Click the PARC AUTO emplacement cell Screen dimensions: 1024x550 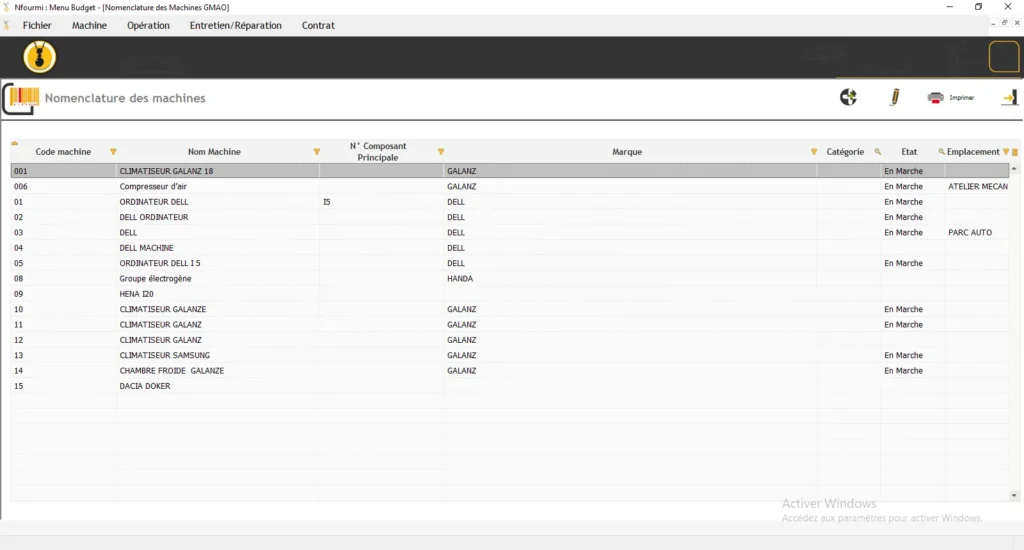click(x=978, y=233)
